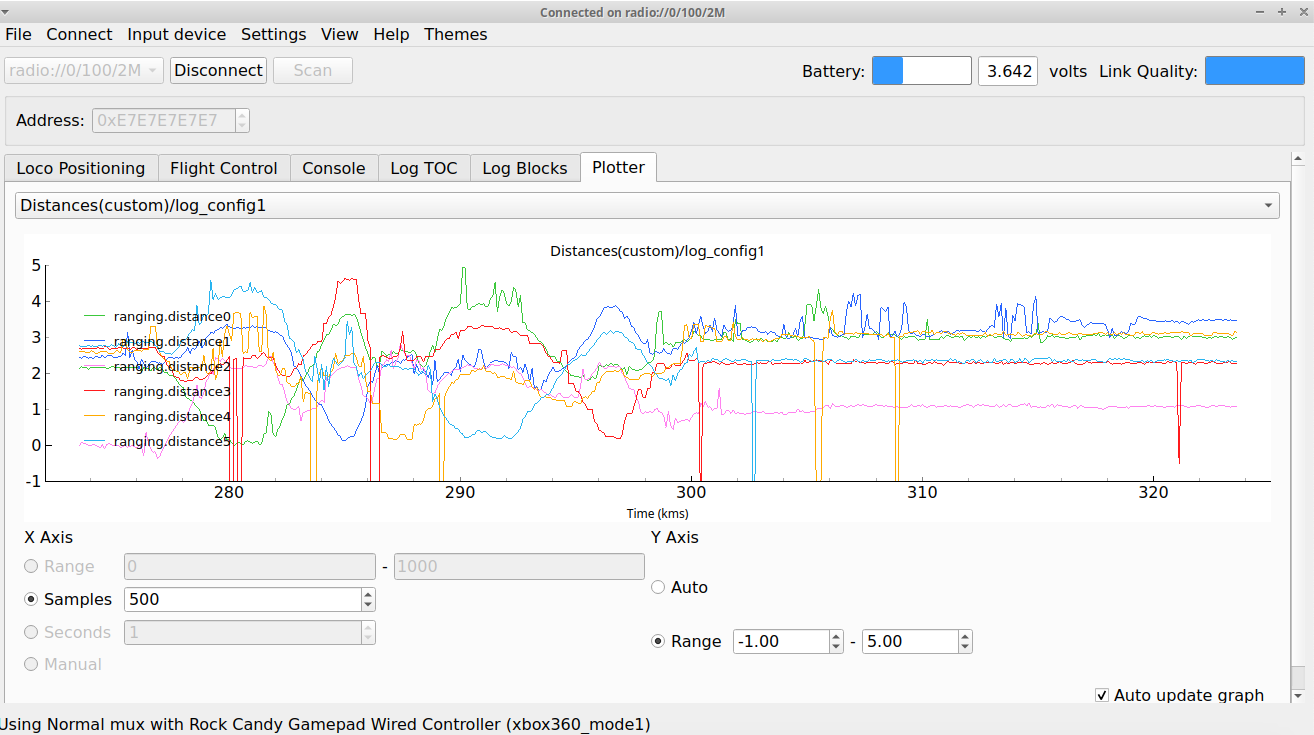Open the Input device menu
1314x735 pixels.
click(x=176, y=34)
